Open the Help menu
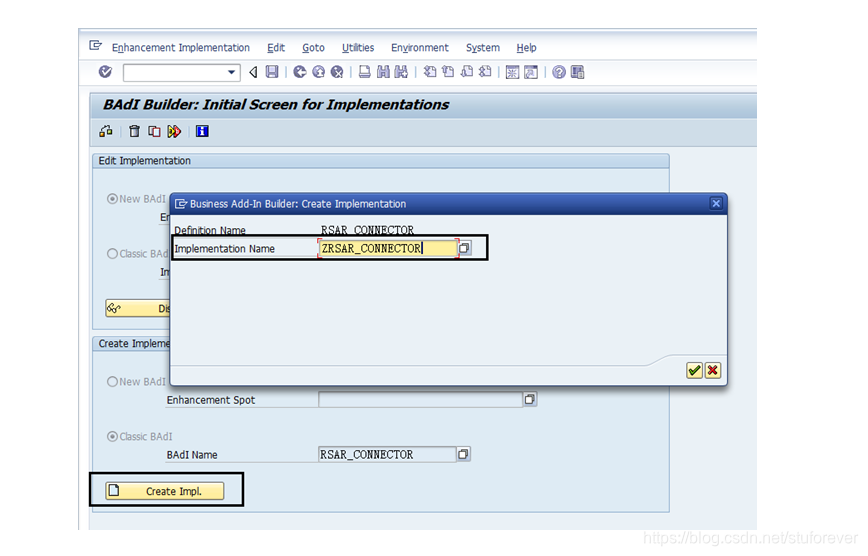The width and height of the screenshot is (868, 556). [x=526, y=48]
